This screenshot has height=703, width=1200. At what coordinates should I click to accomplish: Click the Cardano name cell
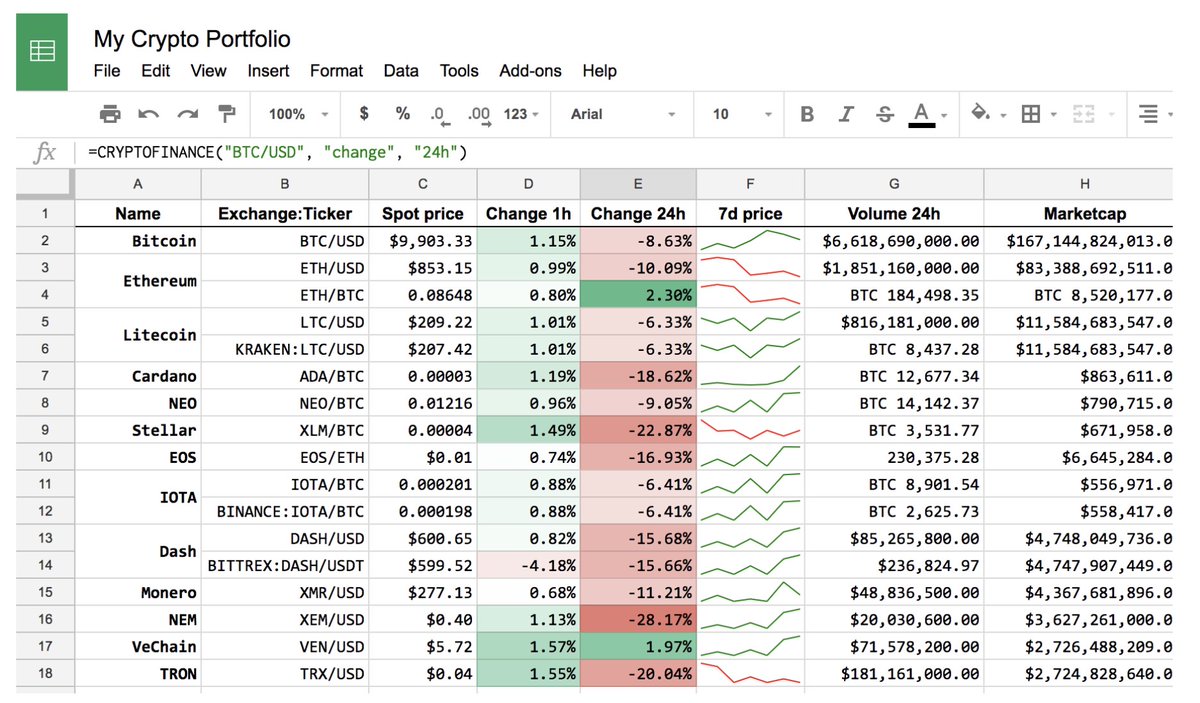pyautogui.click(x=137, y=376)
